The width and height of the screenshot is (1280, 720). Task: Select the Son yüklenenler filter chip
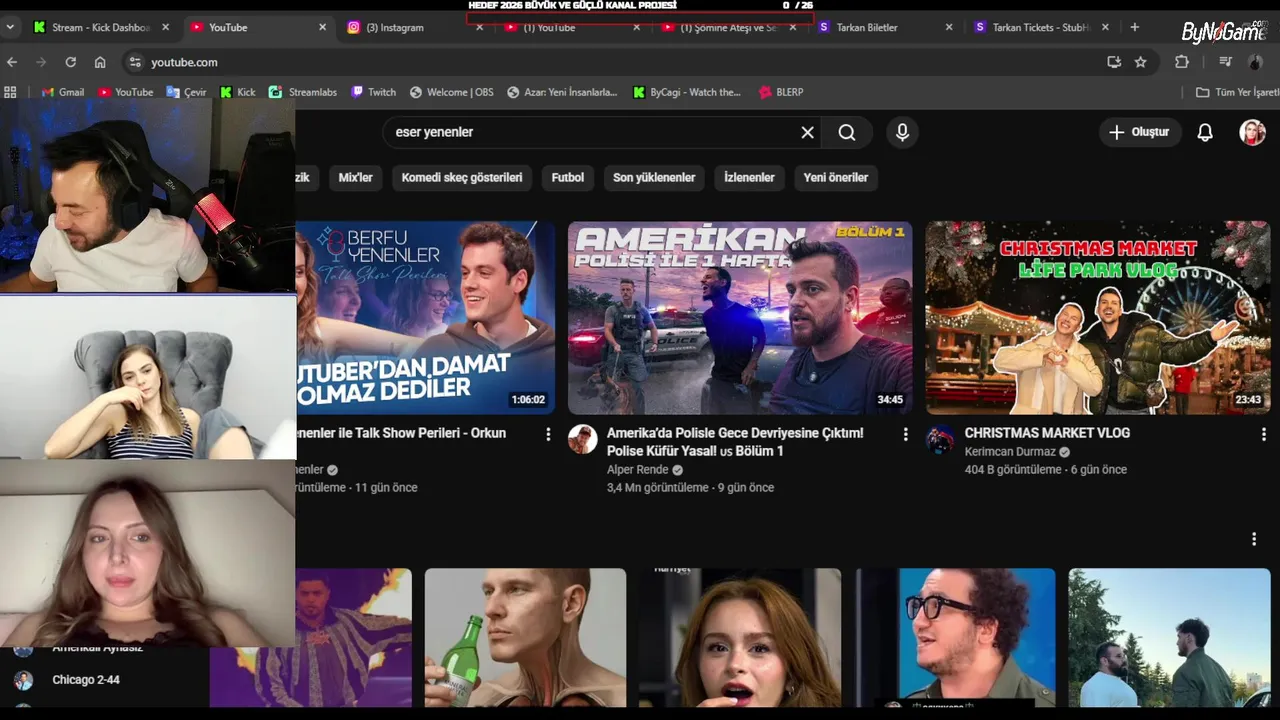(x=654, y=177)
